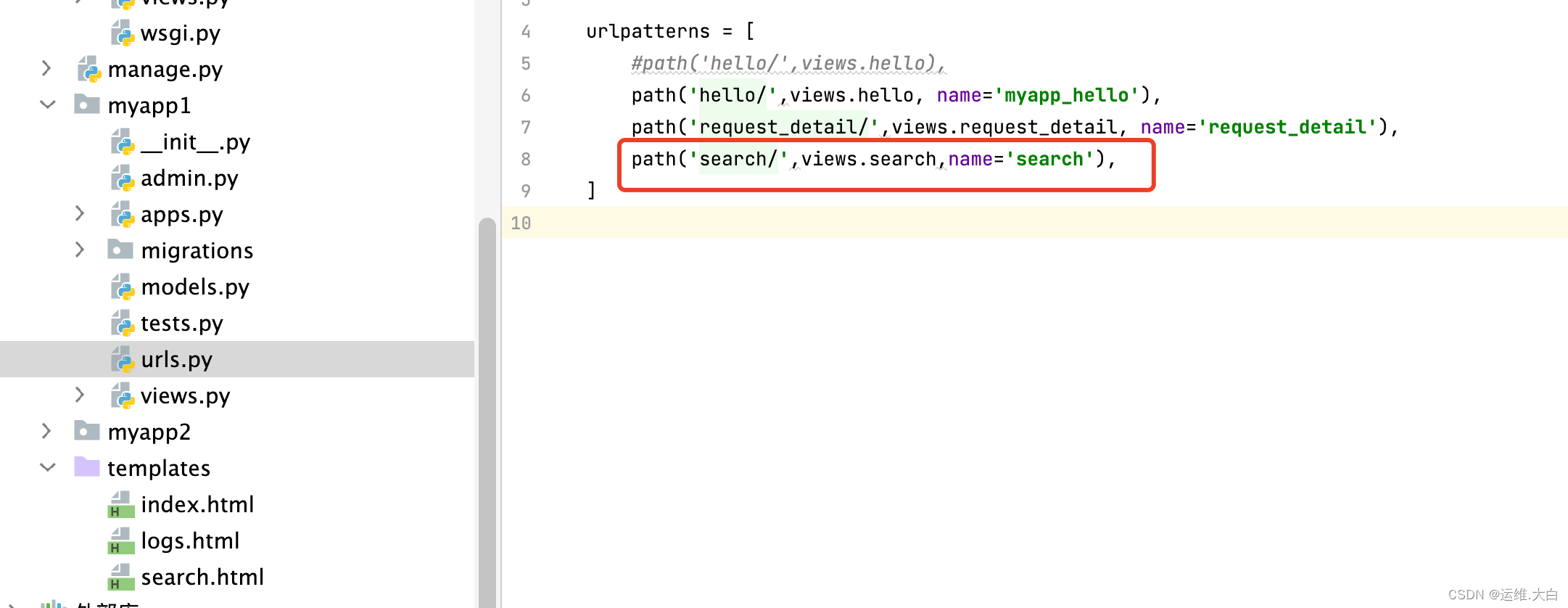Select apps.py in the tree

182,215
